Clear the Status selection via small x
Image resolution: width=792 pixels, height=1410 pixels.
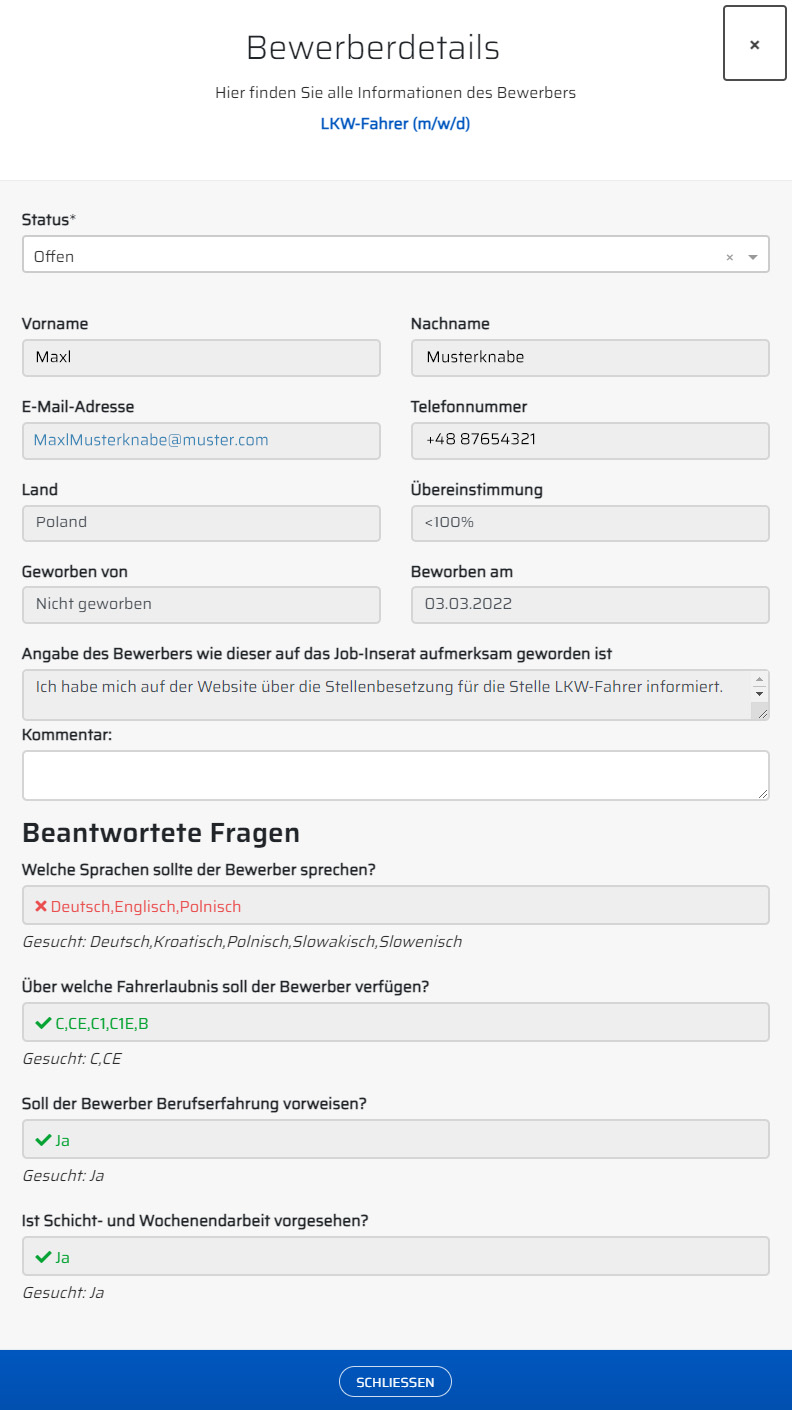point(729,257)
